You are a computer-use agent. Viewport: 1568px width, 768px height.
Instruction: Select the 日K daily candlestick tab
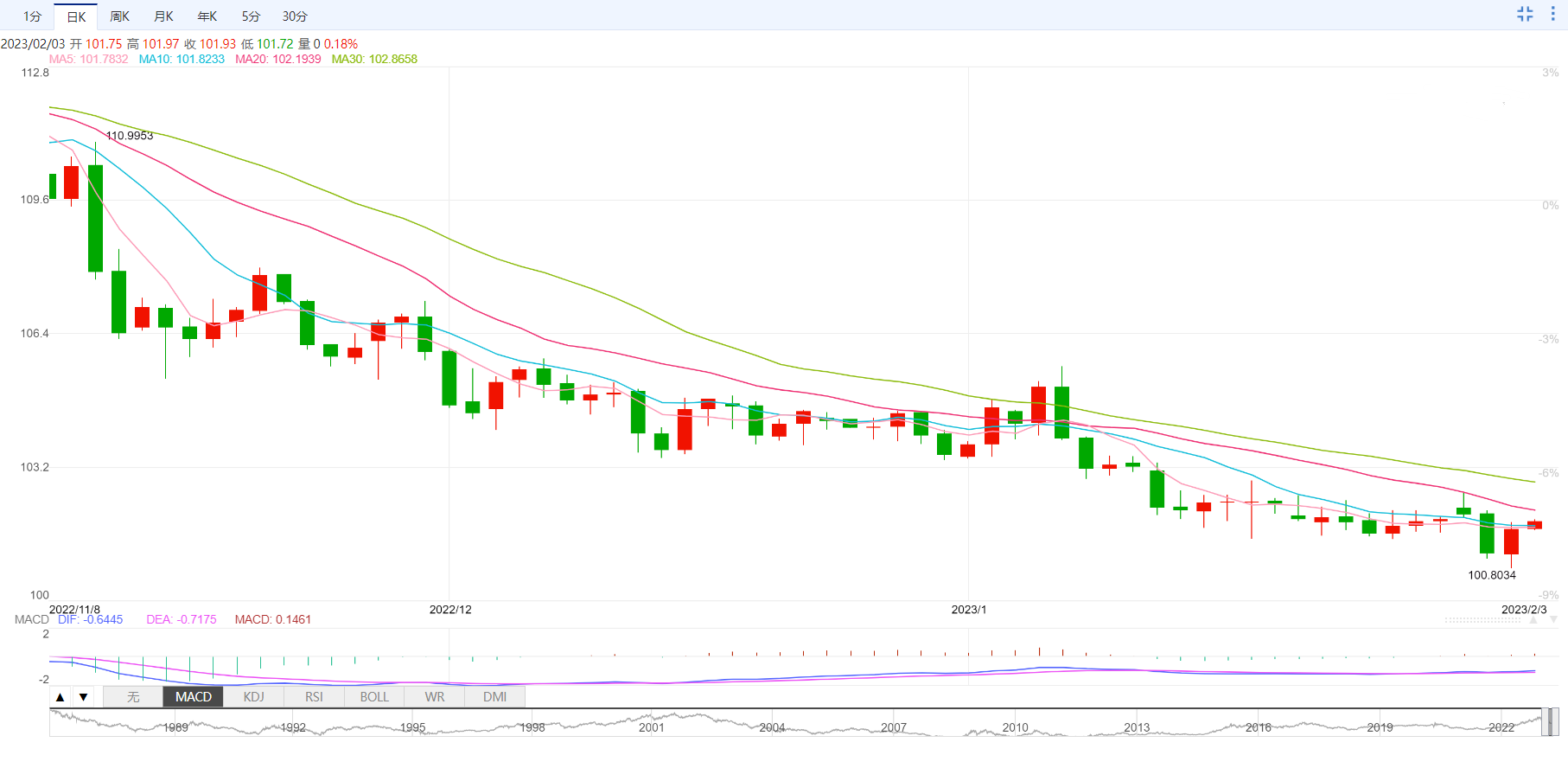(x=76, y=16)
